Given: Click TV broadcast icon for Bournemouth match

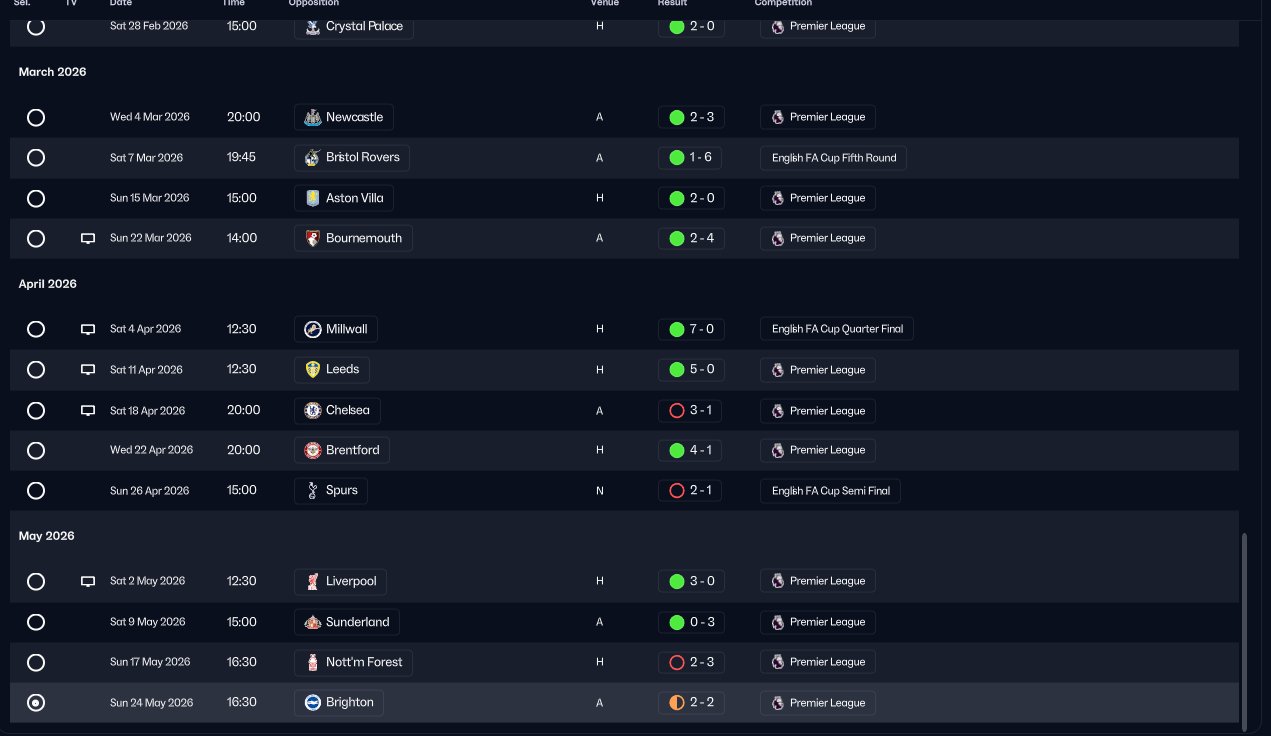Looking at the screenshot, I should (x=88, y=238).
